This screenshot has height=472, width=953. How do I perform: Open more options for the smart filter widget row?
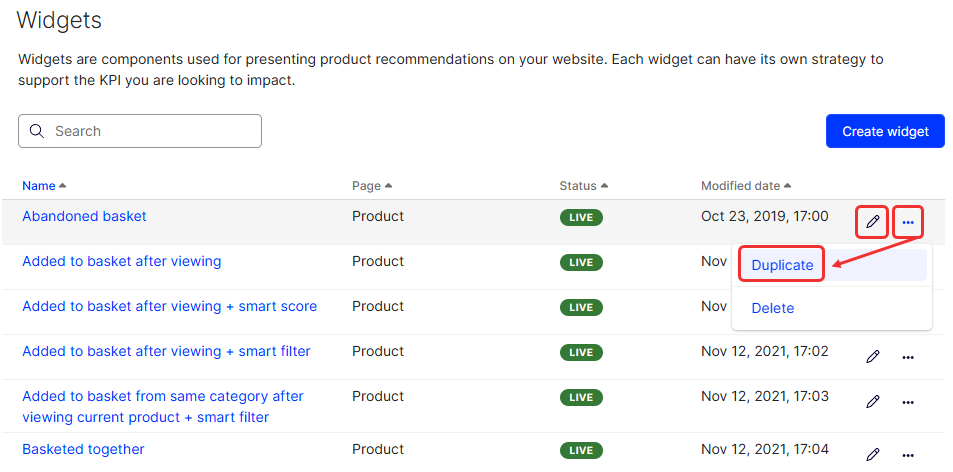[908, 358]
